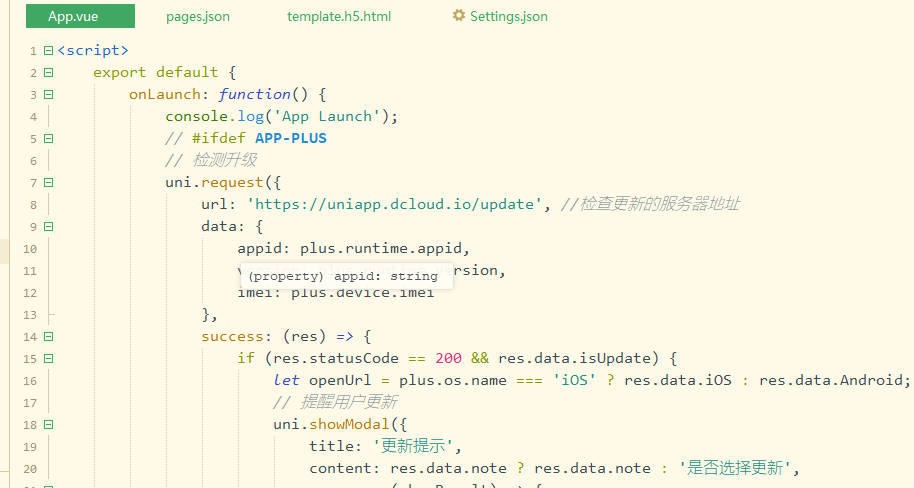Click the appid property tooltip popup

343,276
